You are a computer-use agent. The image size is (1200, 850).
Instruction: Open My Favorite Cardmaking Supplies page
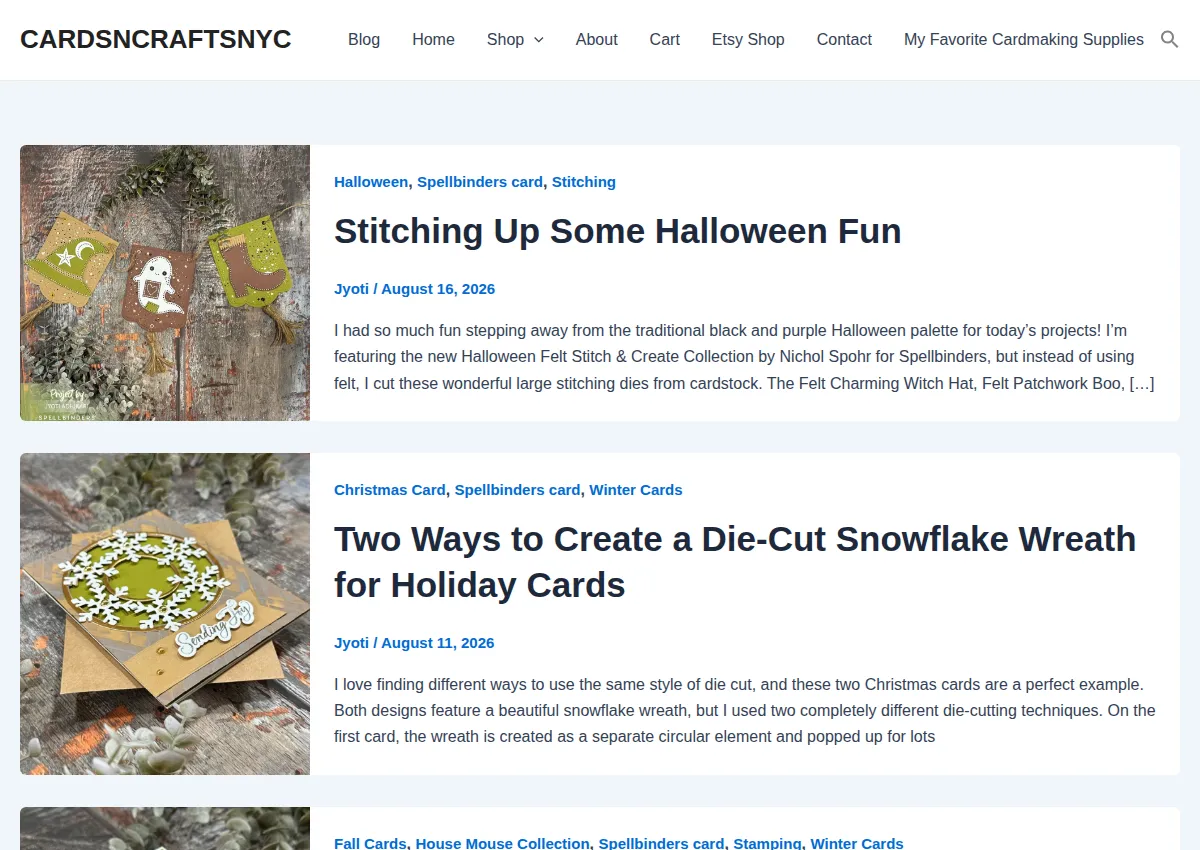pos(1024,40)
